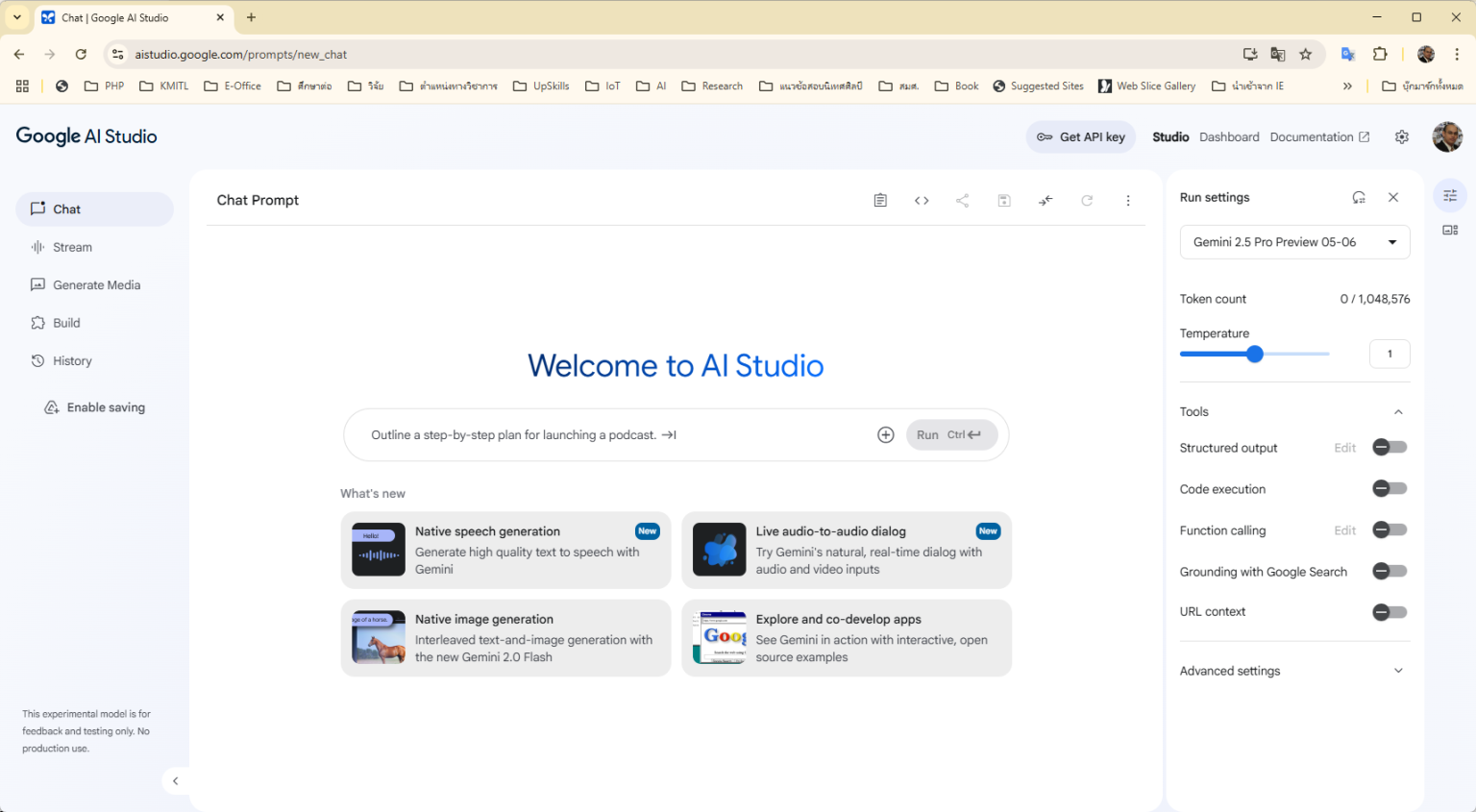Open the Gemini 2.5 Pro model dropdown

tap(1294, 241)
